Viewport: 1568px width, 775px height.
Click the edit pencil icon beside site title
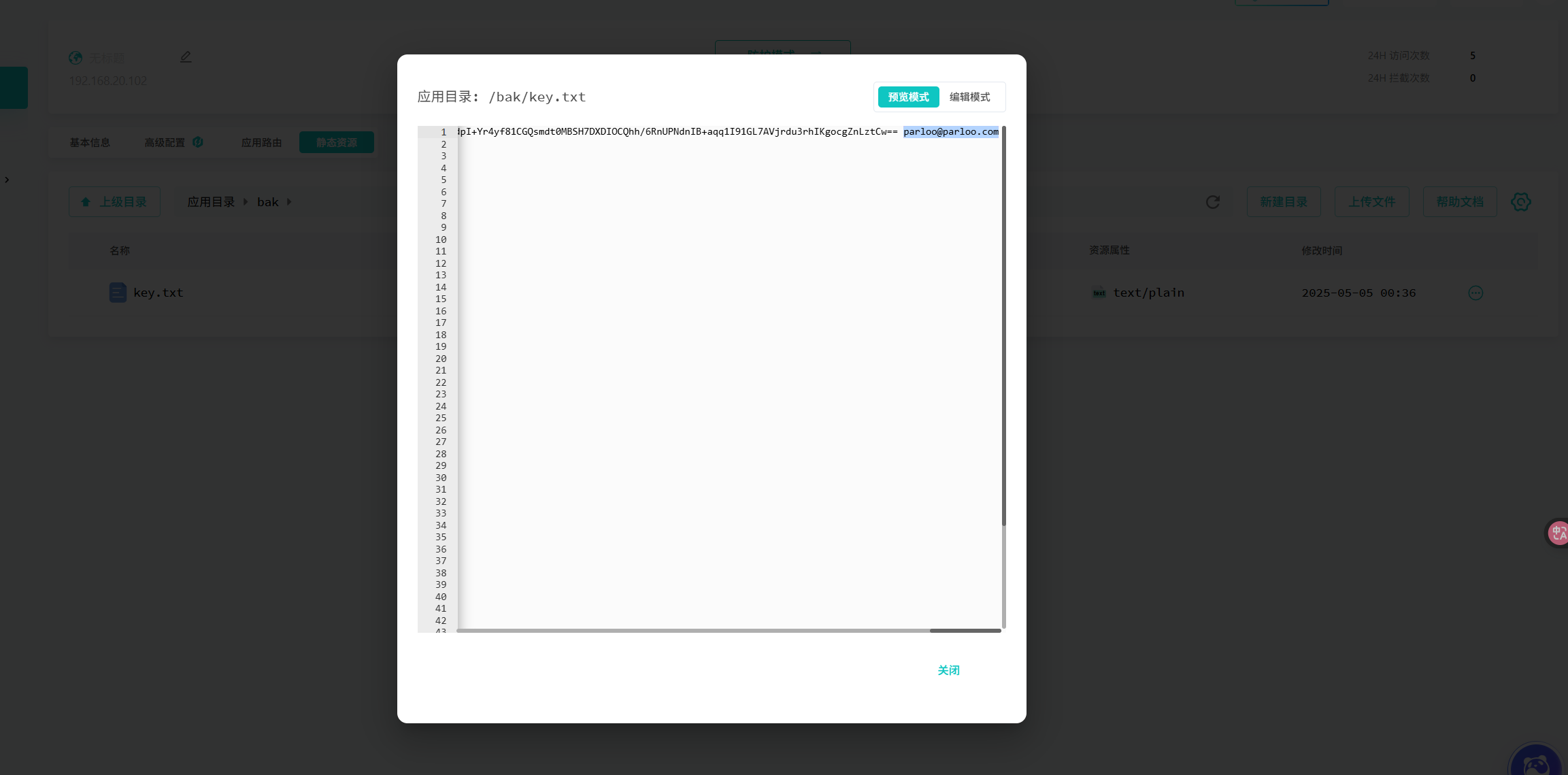[x=186, y=57]
